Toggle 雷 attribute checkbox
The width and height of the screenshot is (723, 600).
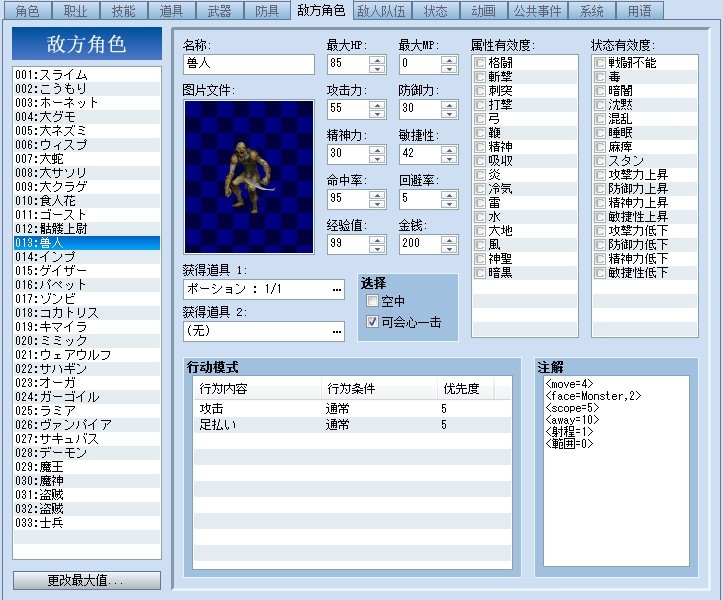(480, 203)
